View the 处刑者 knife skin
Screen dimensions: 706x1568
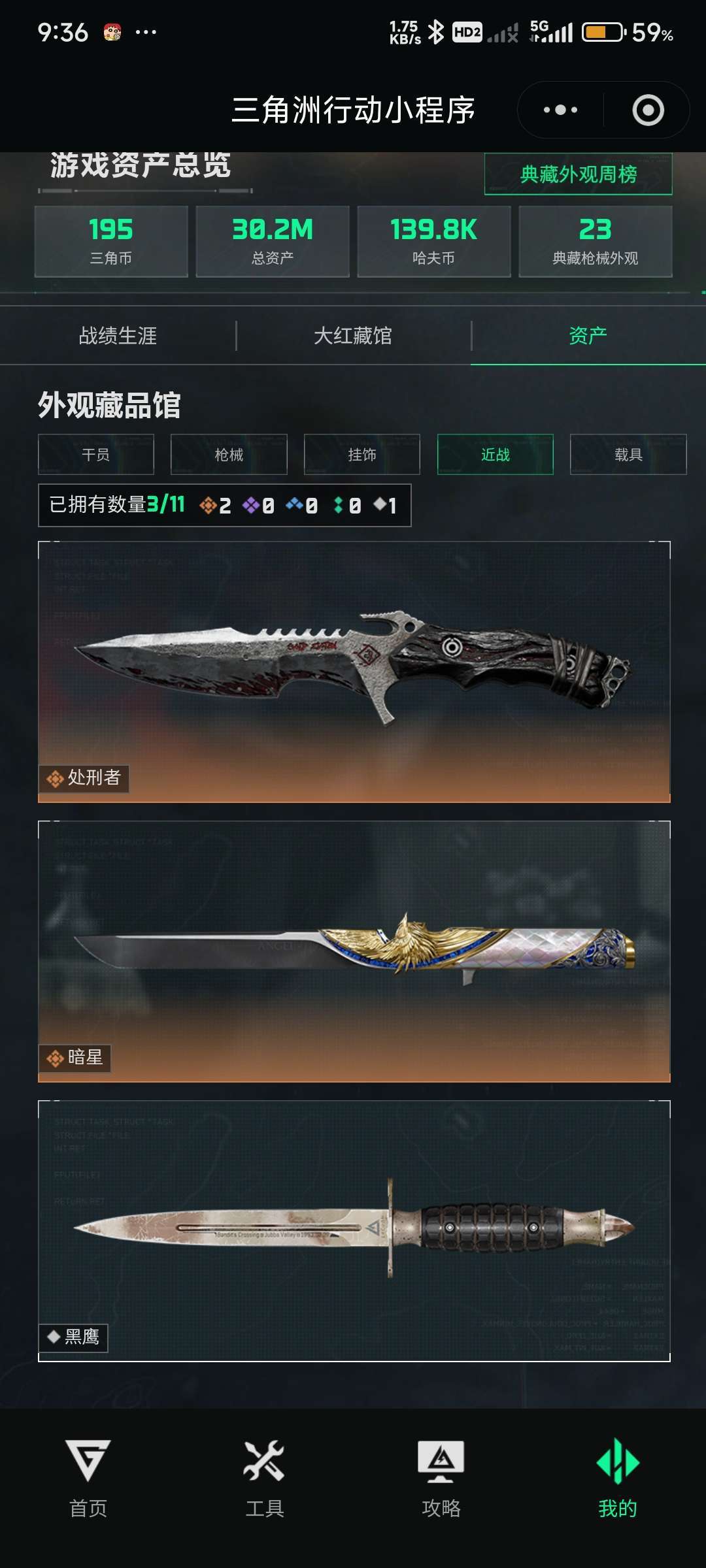click(x=354, y=672)
